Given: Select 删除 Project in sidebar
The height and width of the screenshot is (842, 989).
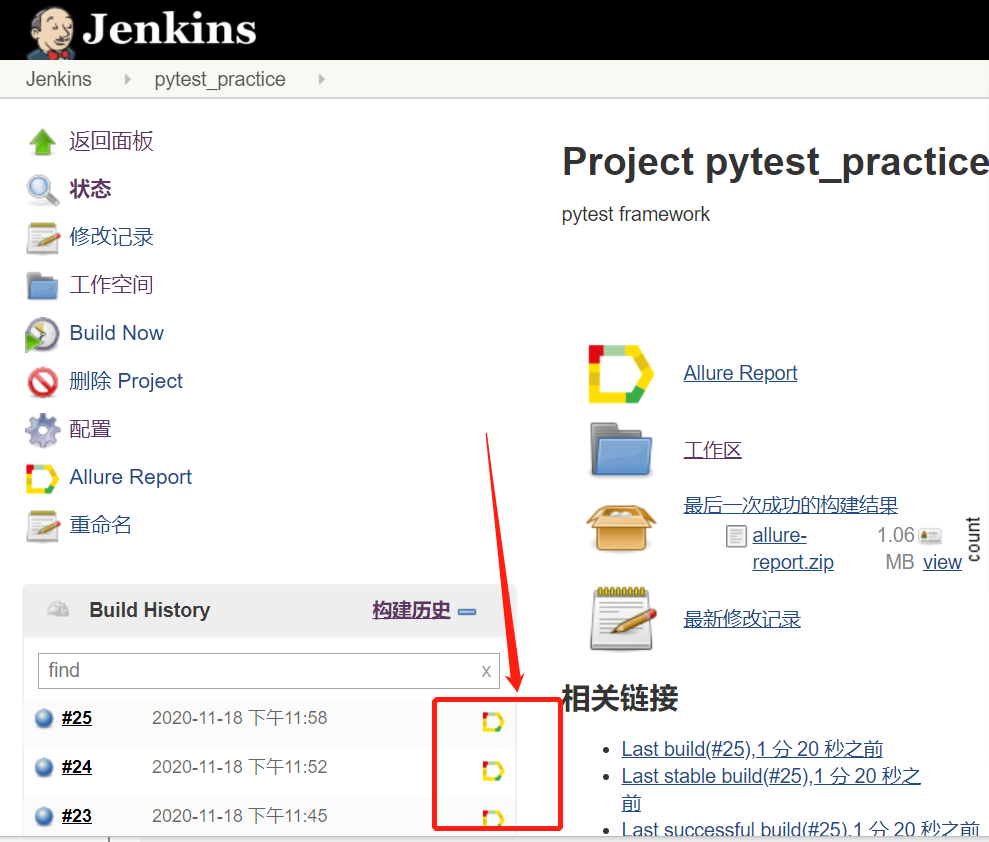Looking at the screenshot, I should pos(126,381).
